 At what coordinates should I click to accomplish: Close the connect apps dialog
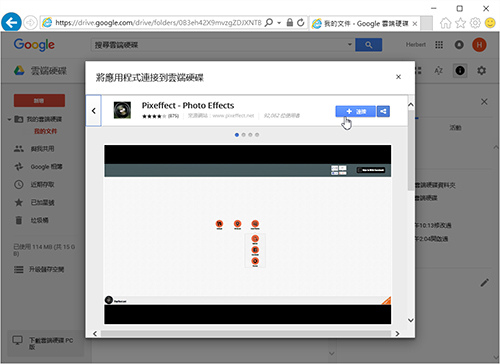point(398,77)
